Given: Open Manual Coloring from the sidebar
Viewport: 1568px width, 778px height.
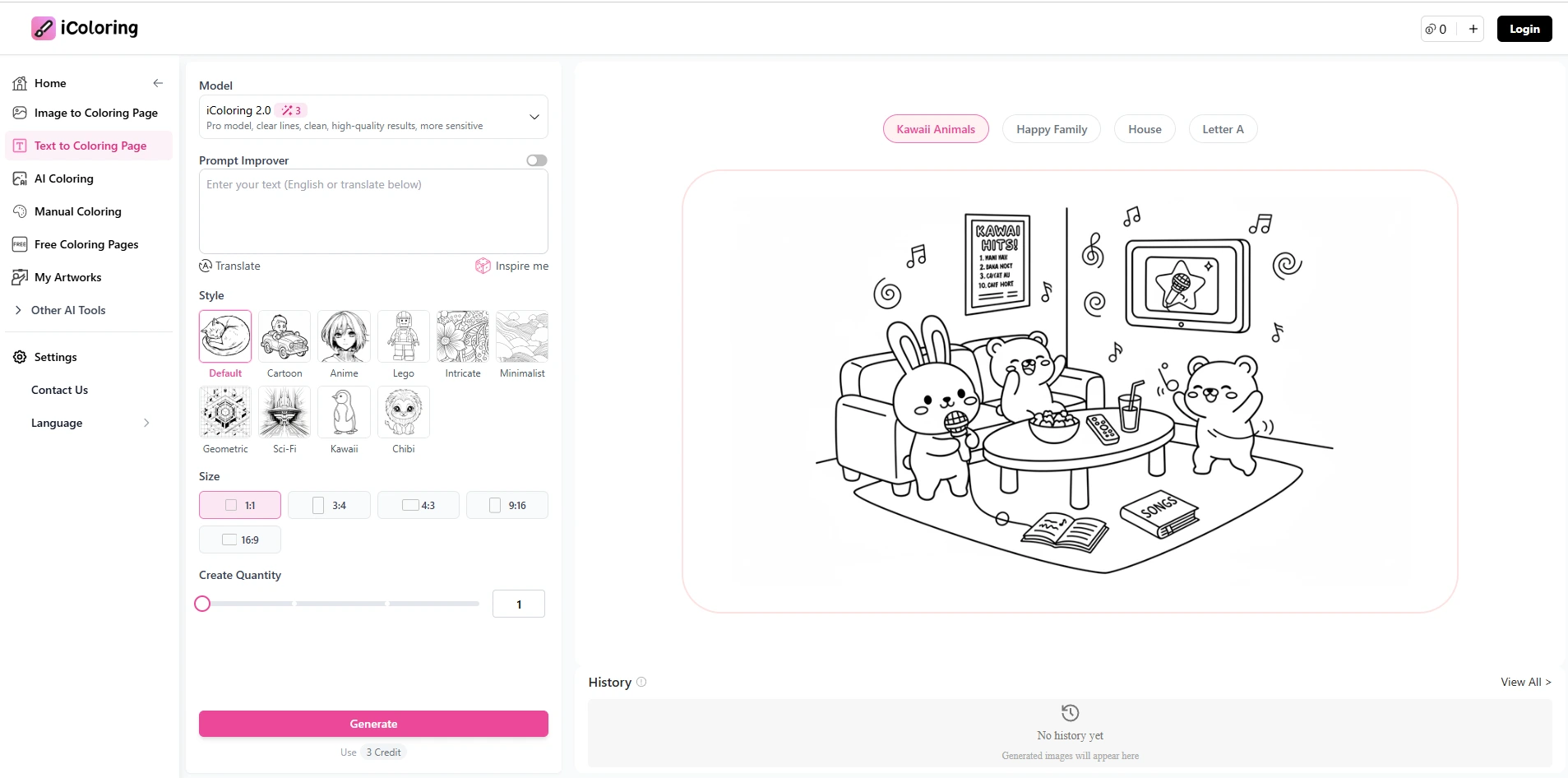Looking at the screenshot, I should click(20, 211).
